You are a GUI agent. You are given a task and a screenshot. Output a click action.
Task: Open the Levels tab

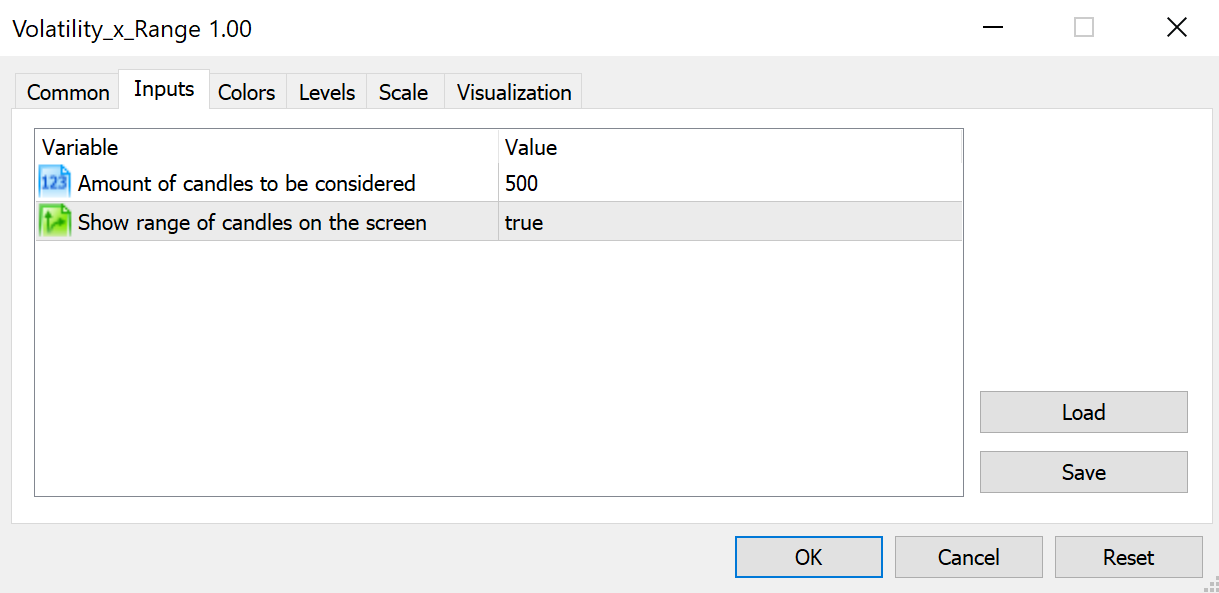pyautogui.click(x=326, y=92)
